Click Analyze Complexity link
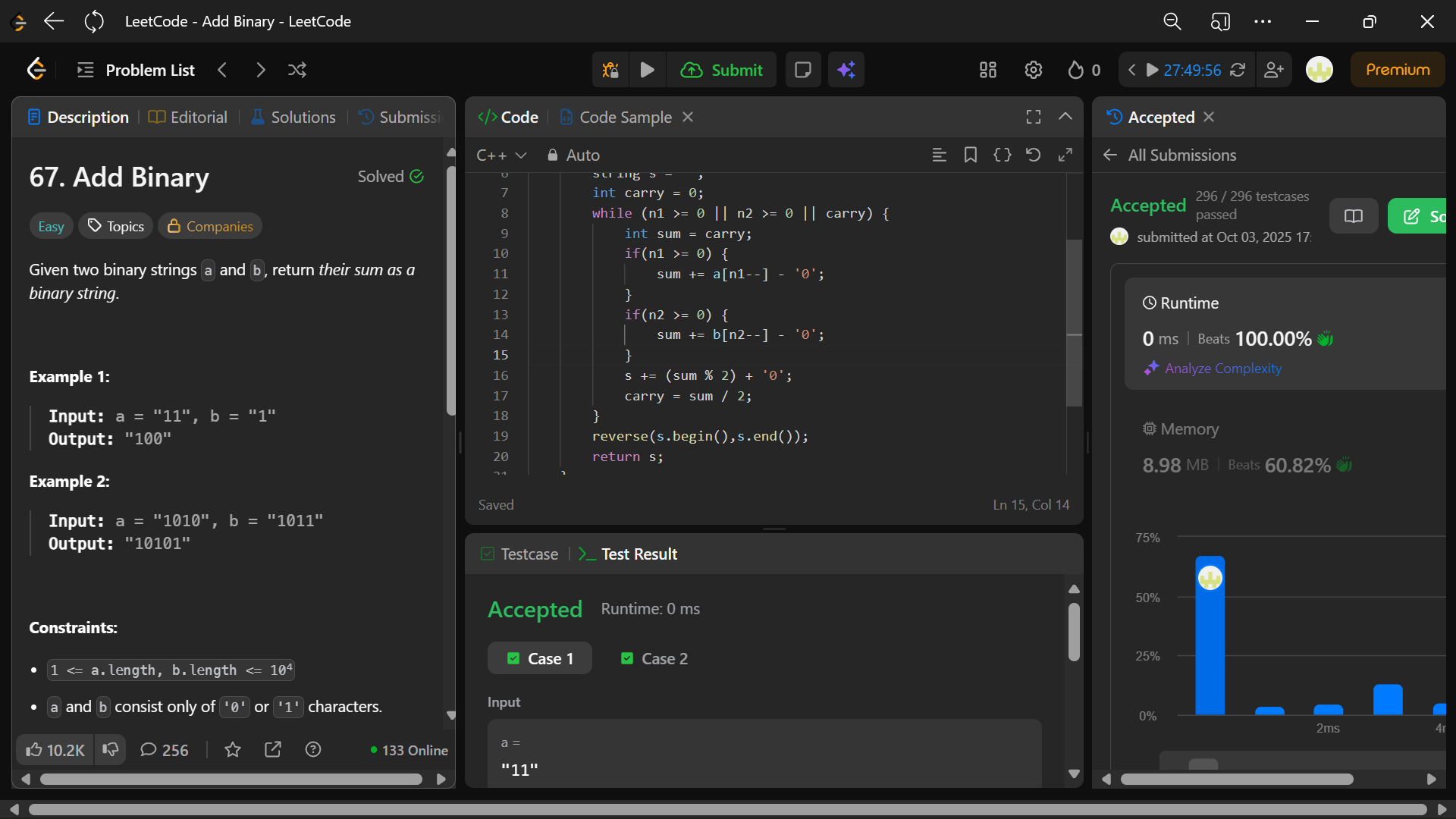This screenshot has width=1456, height=819. click(x=1222, y=368)
